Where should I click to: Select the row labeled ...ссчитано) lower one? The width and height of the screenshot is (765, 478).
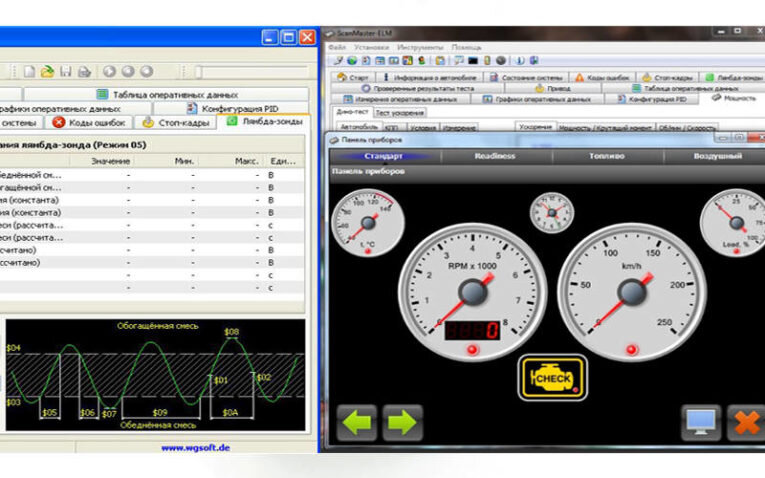click(x=151, y=263)
